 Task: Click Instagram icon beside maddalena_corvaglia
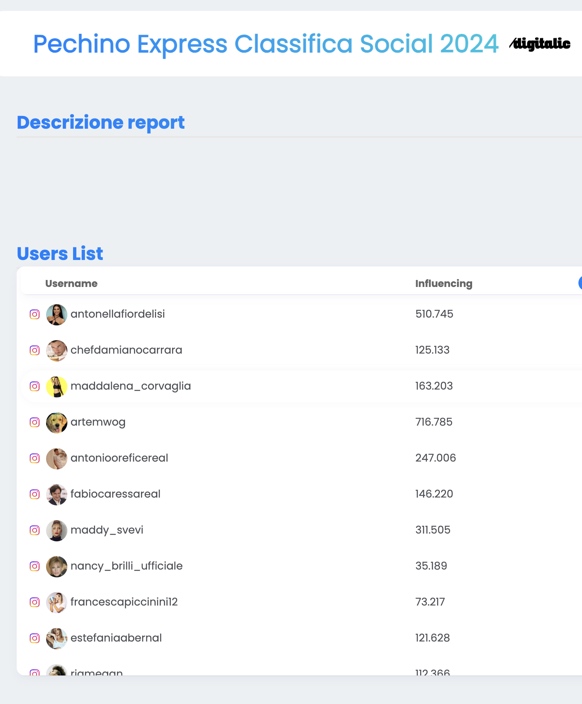(35, 386)
